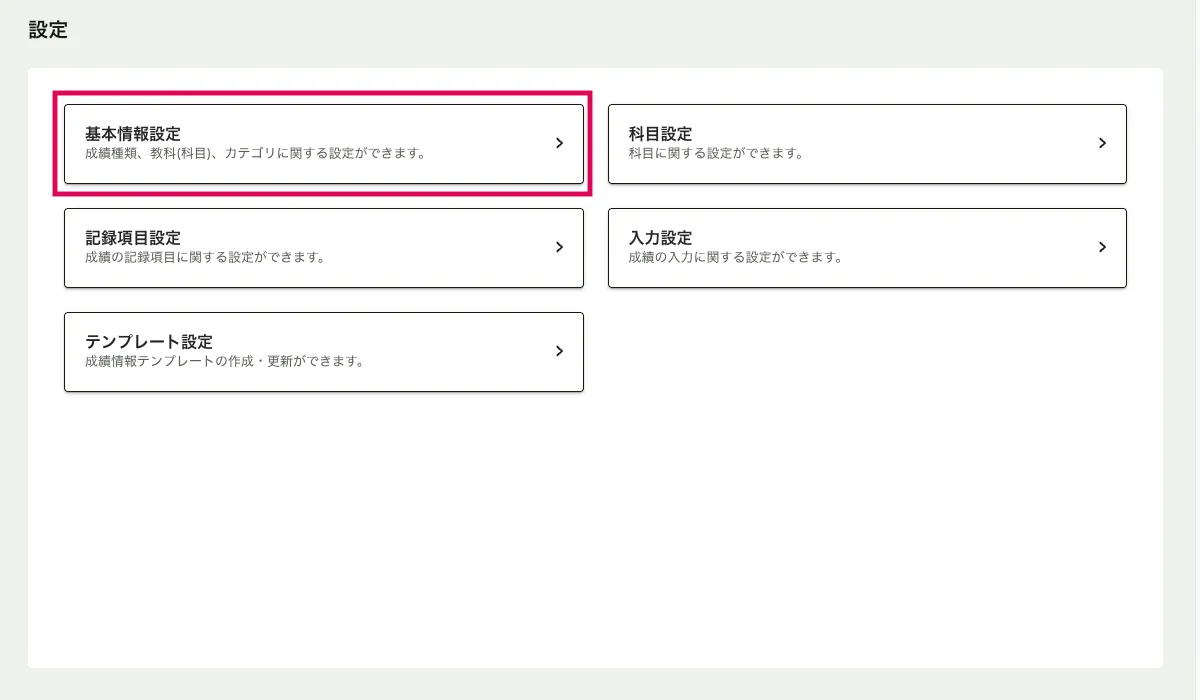1200x700 pixels.
Task: Open the pink-highlighted 基本情報設定 card
Action: (323, 144)
